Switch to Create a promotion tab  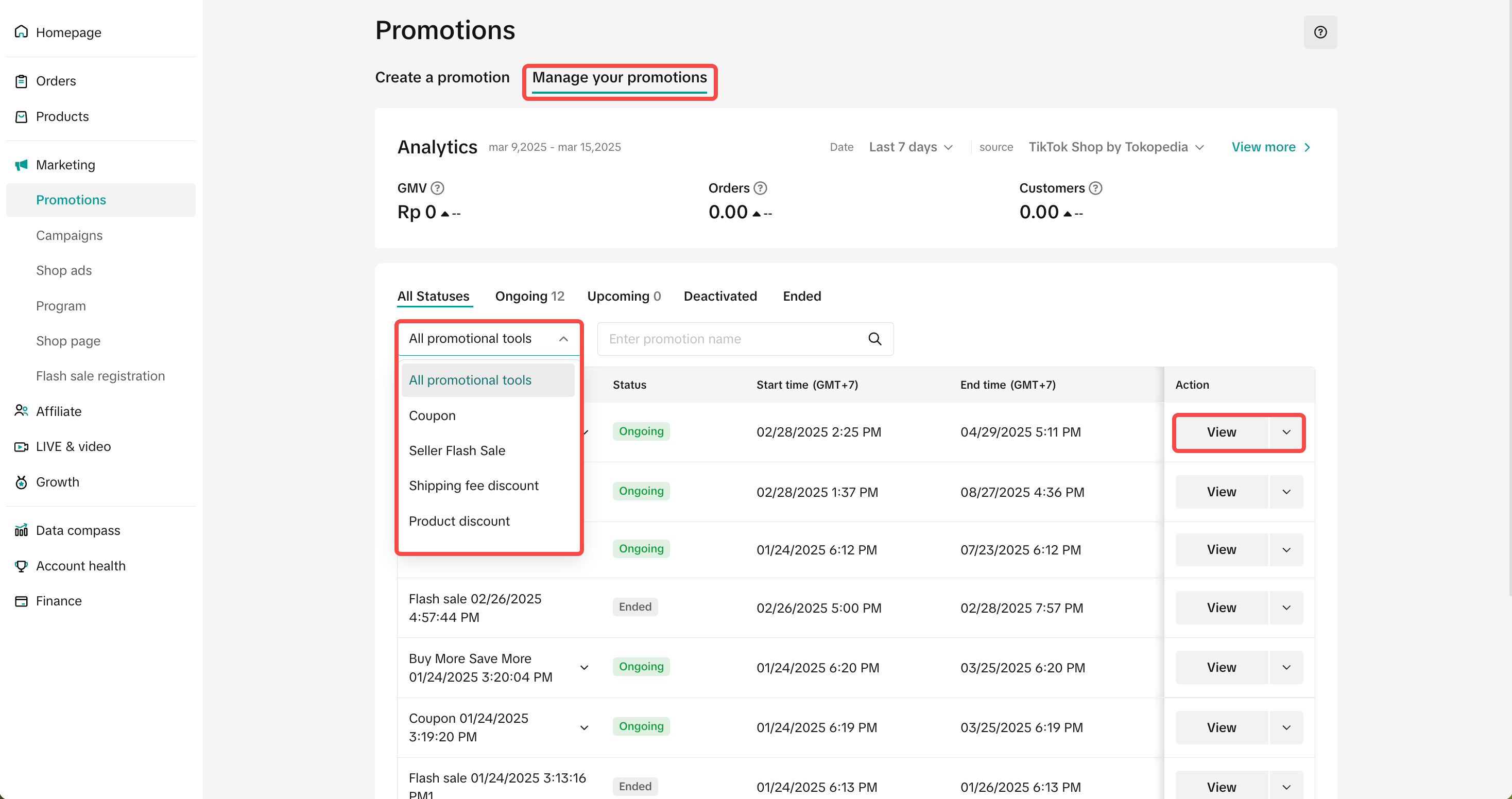point(442,77)
